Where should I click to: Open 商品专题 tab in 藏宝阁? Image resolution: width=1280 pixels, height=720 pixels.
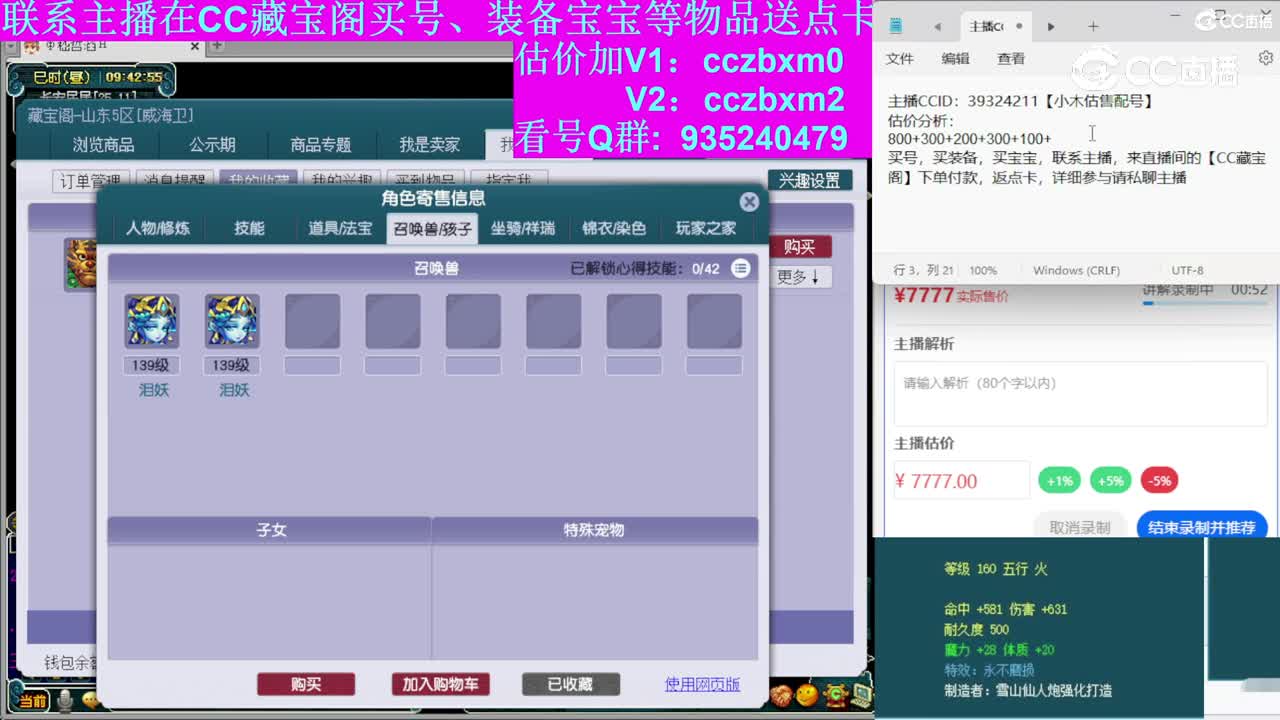point(321,145)
